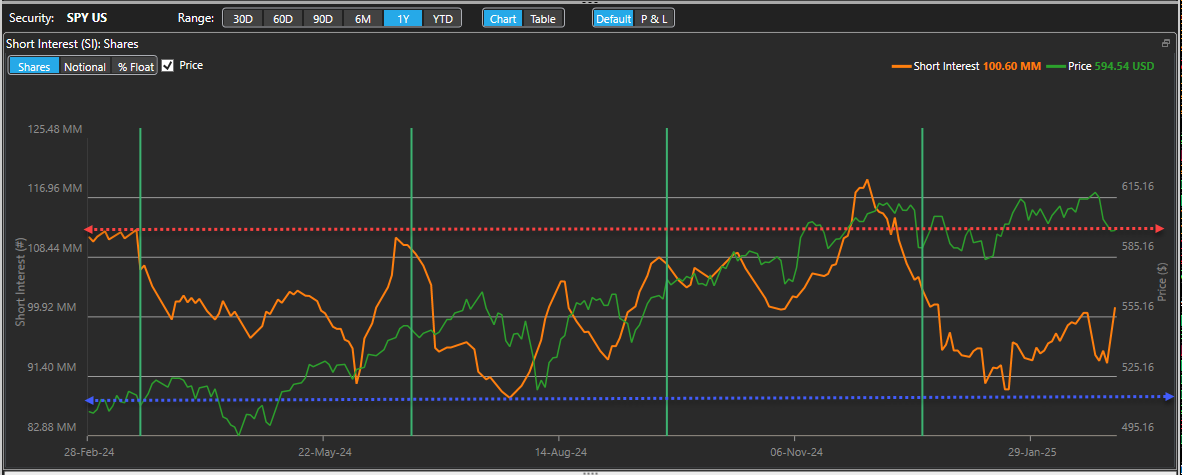The height and width of the screenshot is (475, 1182).
Task: Switch short interest to Notional
Action: coord(84,66)
